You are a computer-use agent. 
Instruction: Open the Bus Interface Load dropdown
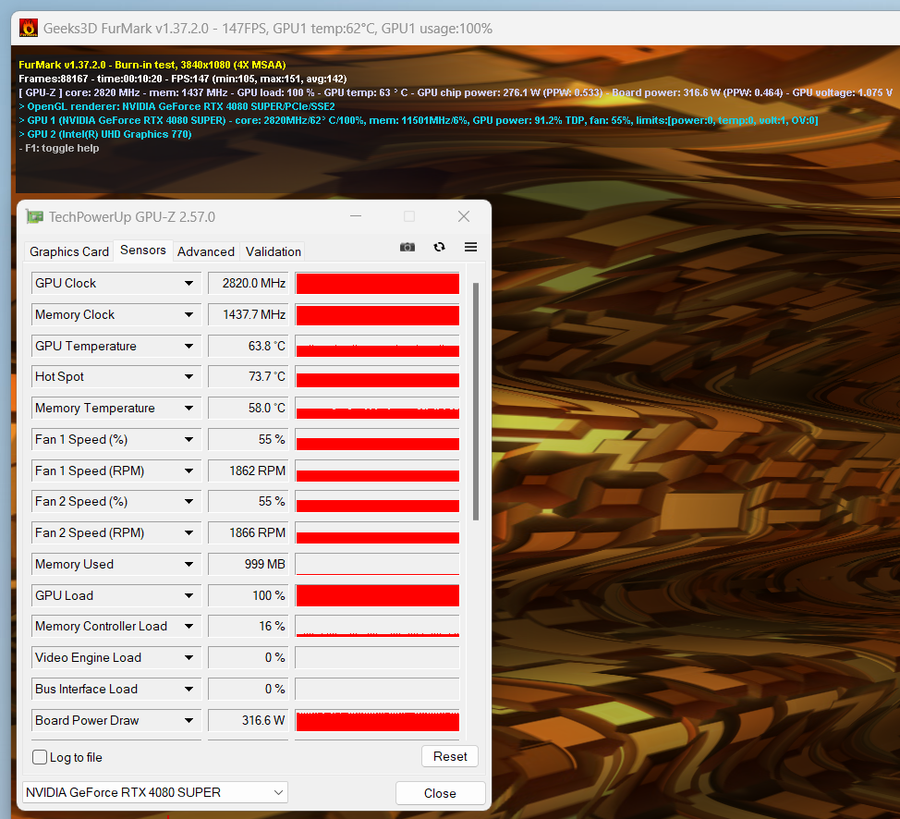188,689
